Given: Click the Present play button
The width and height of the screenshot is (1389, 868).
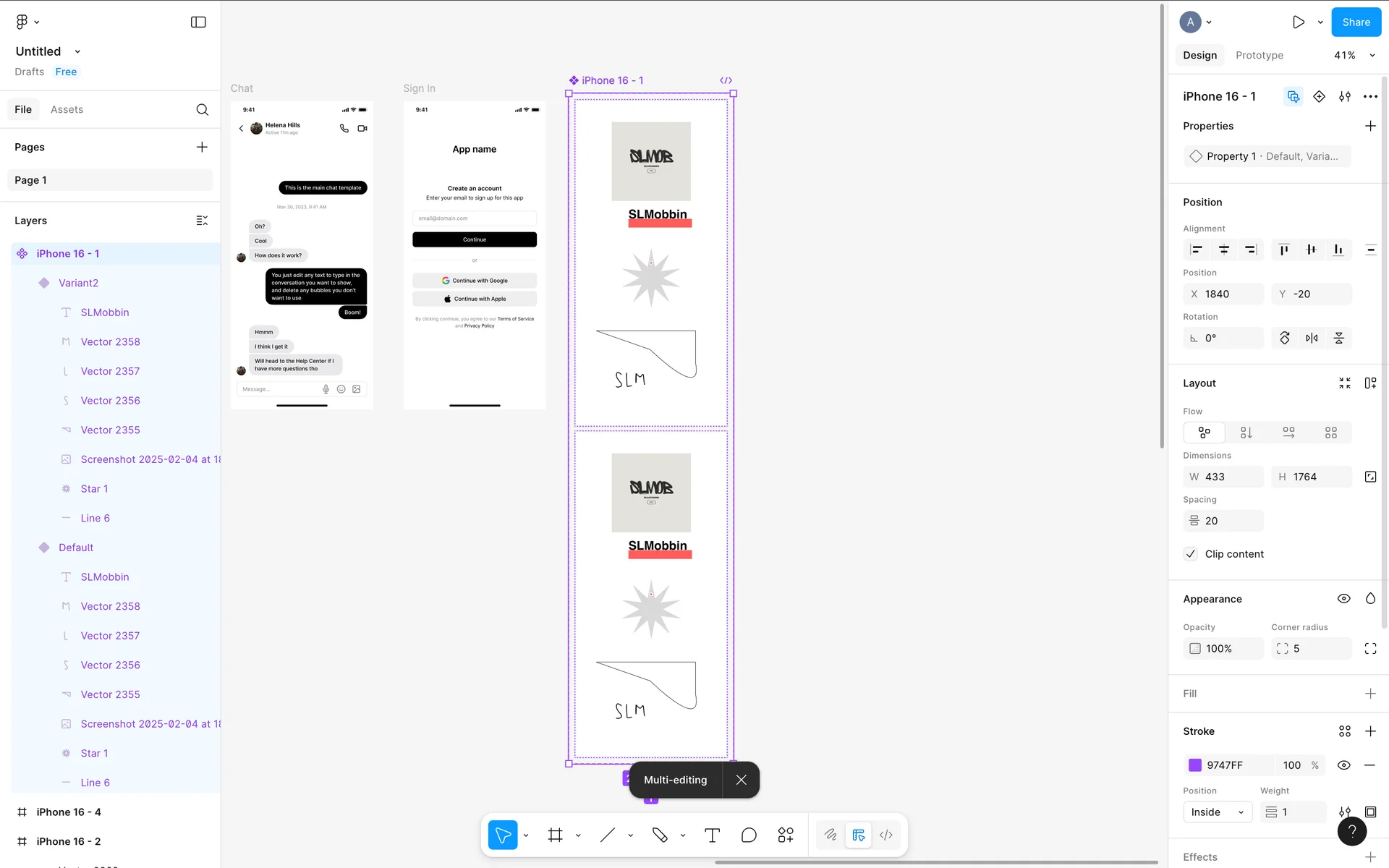Looking at the screenshot, I should click(1299, 22).
